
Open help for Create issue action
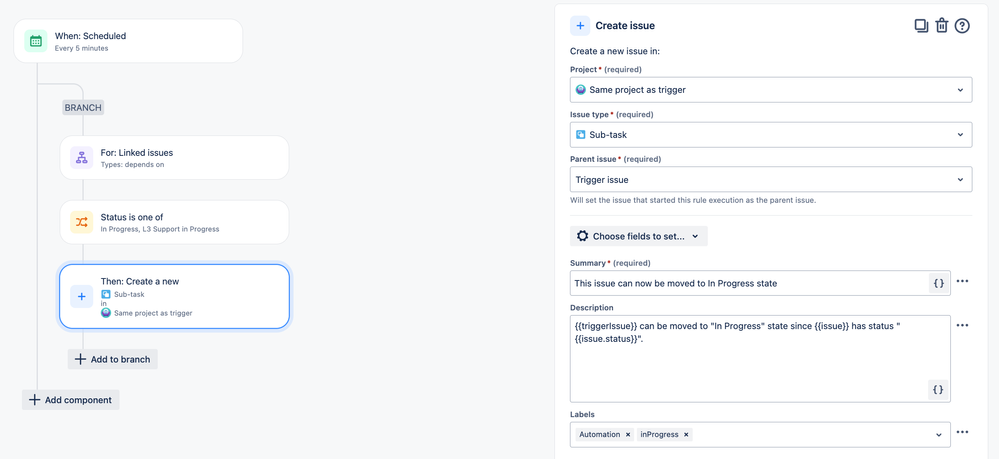point(962,26)
